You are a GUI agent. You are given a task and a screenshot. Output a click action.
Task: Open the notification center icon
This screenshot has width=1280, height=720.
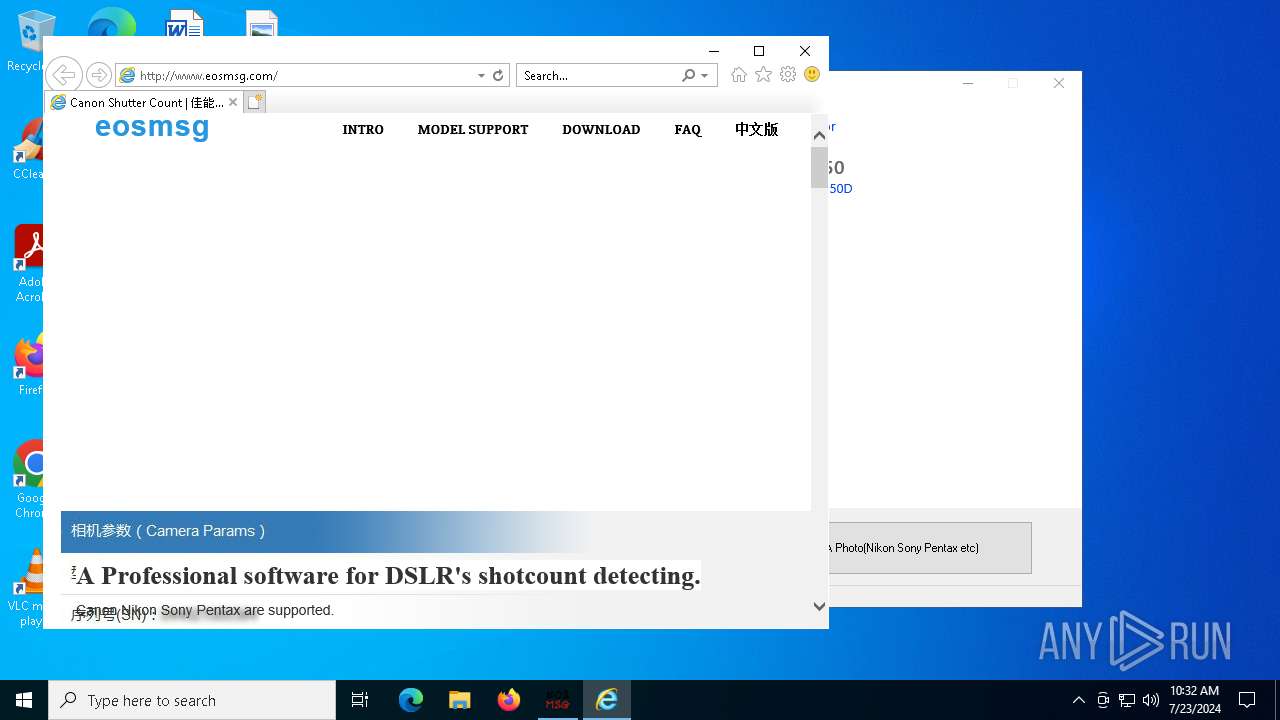pos(1247,700)
